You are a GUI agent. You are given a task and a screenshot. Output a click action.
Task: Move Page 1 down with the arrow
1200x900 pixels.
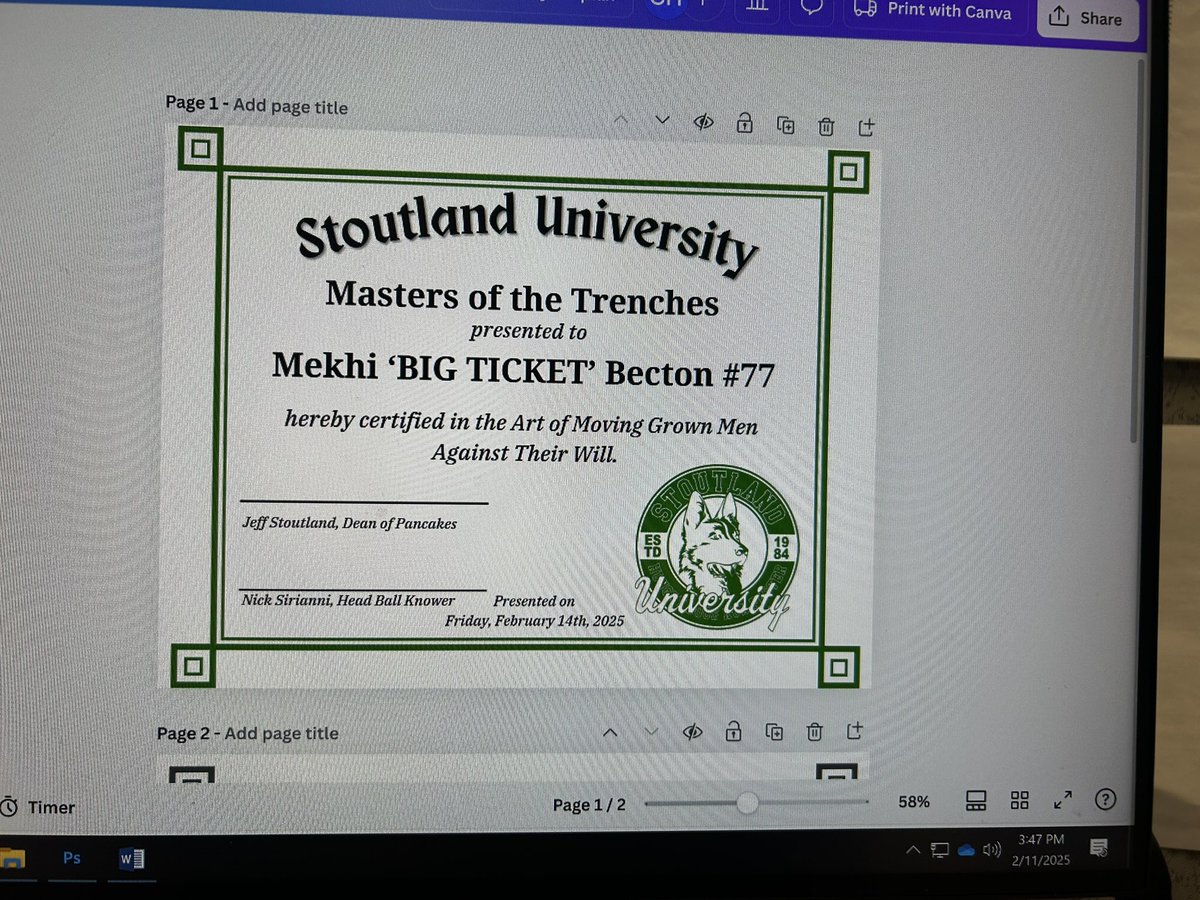click(x=661, y=120)
